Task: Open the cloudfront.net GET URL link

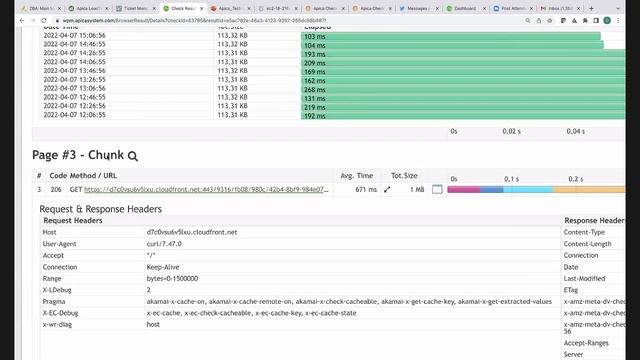Action: [206, 189]
